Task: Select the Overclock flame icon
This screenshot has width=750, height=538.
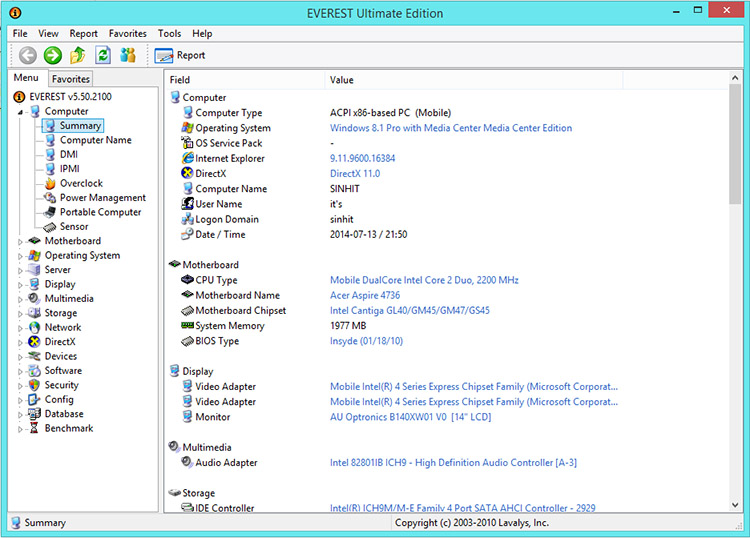Action: 50,183
